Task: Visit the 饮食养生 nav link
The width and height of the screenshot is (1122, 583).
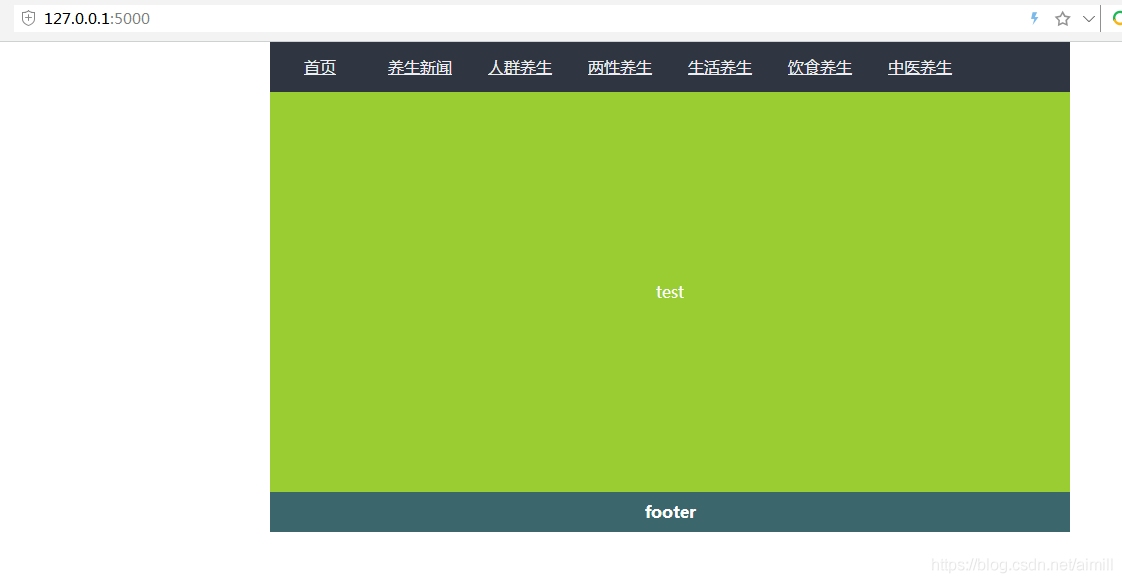Action: tap(820, 67)
